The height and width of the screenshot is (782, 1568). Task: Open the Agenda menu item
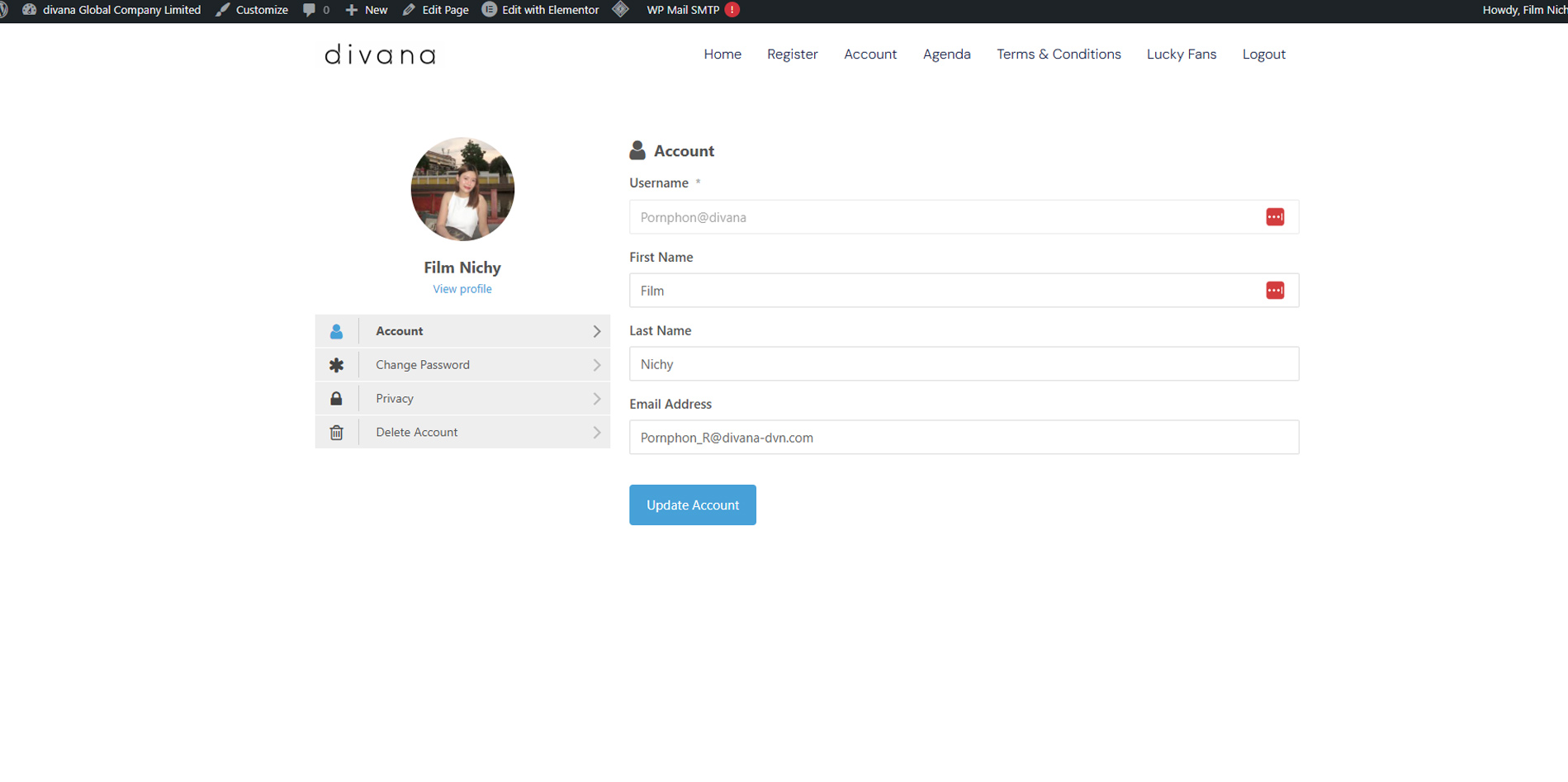tap(946, 55)
